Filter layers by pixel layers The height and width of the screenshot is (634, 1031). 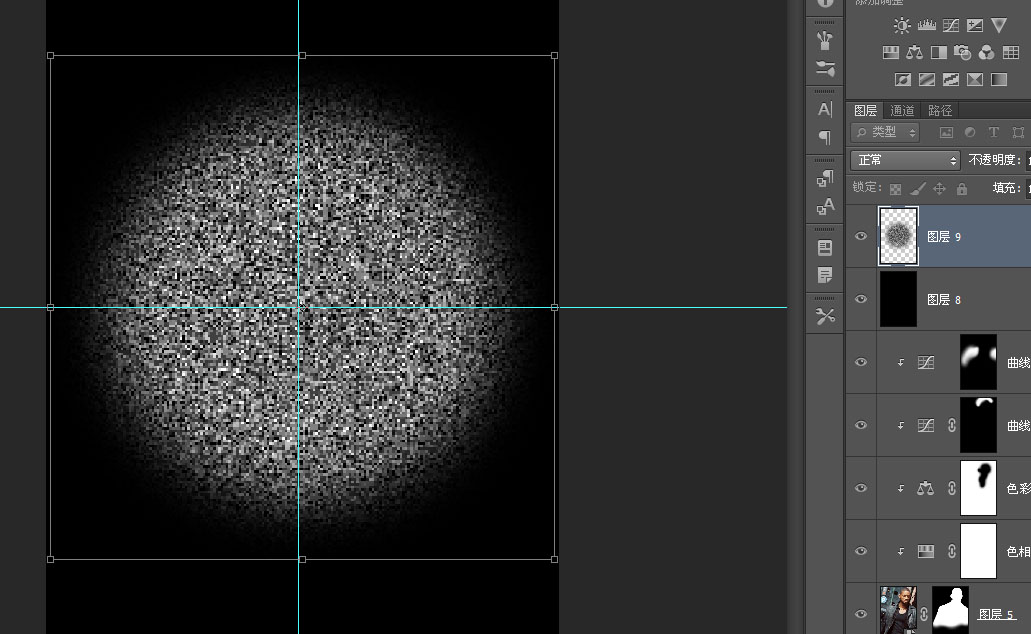pos(946,132)
